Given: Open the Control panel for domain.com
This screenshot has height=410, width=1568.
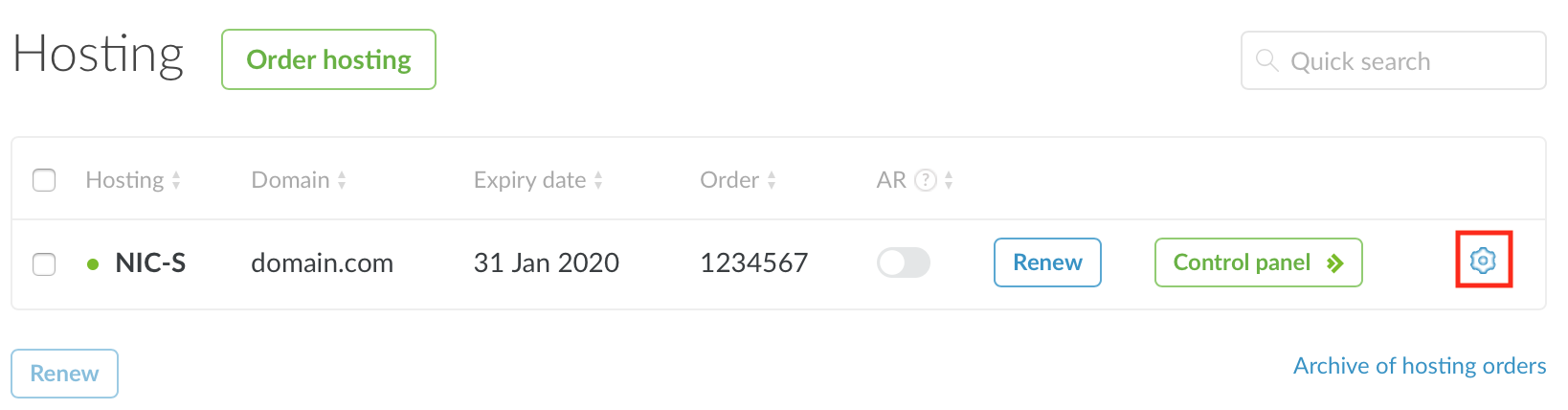Looking at the screenshot, I should [1258, 262].
